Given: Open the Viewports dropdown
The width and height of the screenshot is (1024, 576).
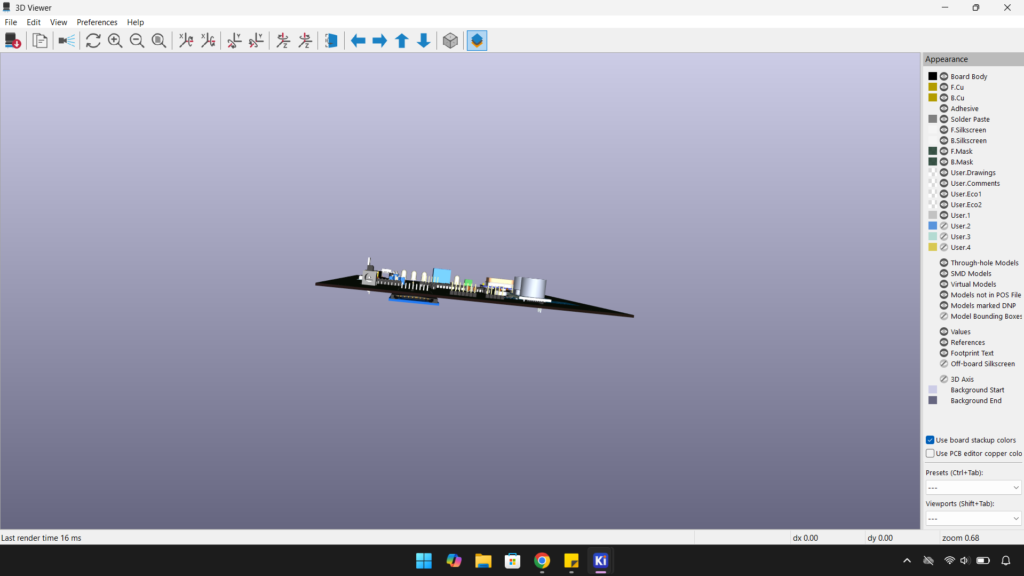Looking at the screenshot, I should click(x=972, y=519).
